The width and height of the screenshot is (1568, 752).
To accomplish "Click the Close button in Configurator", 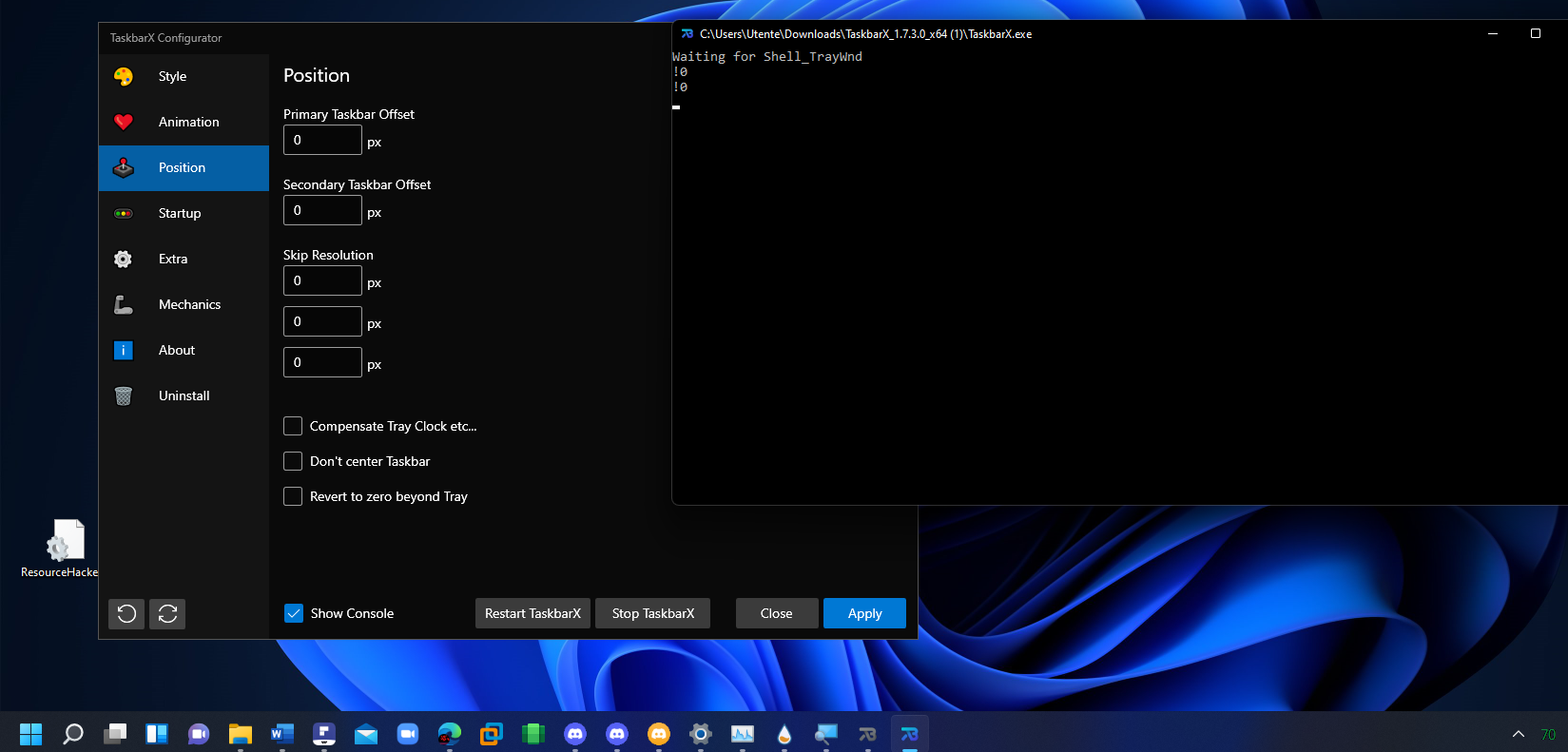I will point(777,613).
